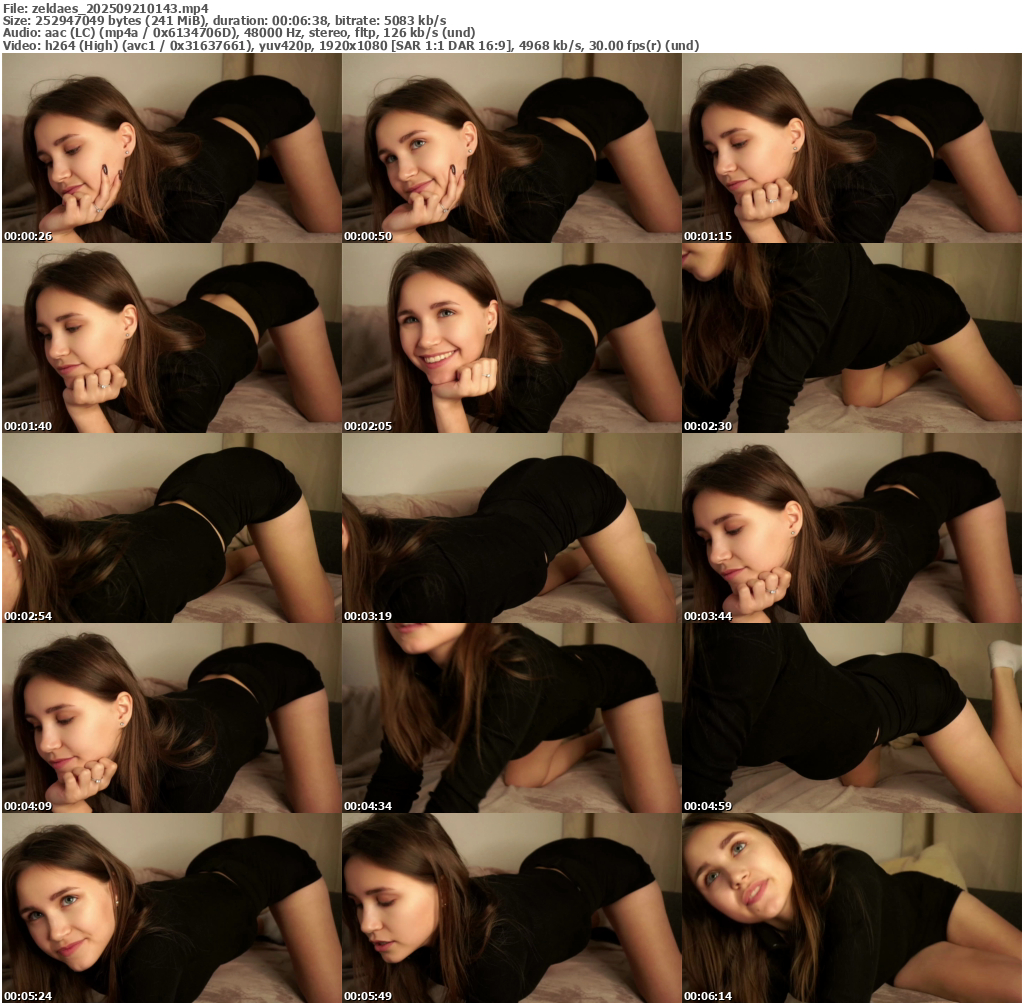Click the 00:06:14 timestamp label

[708, 996]
